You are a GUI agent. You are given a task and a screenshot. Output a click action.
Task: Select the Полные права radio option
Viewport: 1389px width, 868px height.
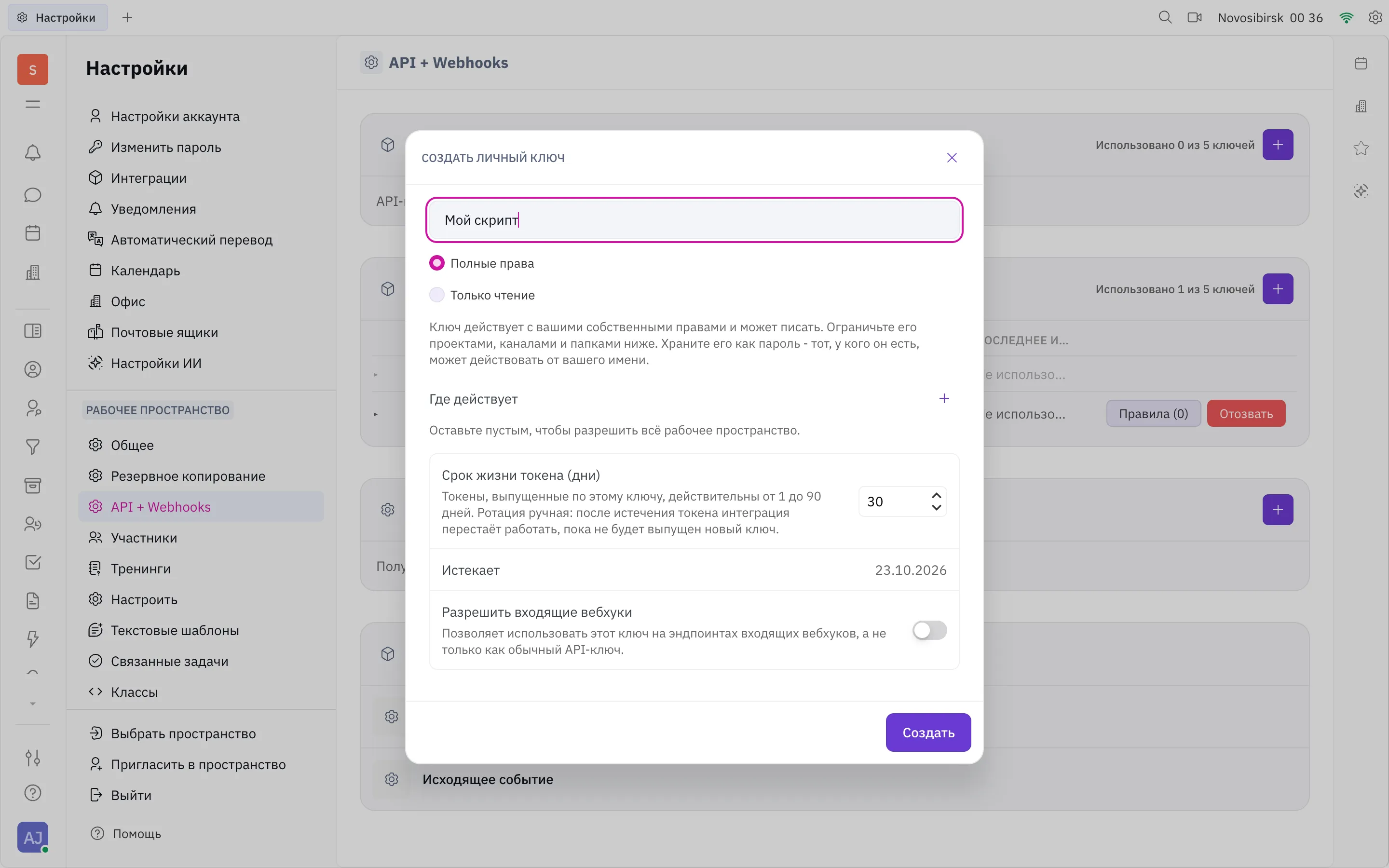(x=437, y=263)
